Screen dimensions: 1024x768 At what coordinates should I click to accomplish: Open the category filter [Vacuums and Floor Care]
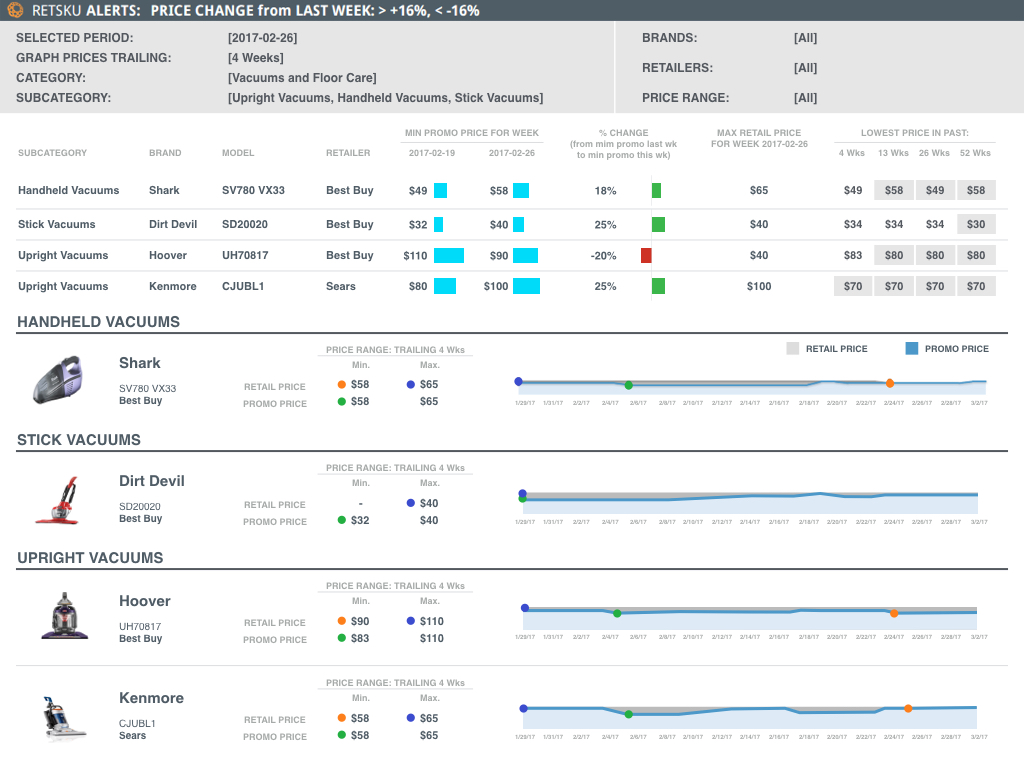tap(302, 78)
